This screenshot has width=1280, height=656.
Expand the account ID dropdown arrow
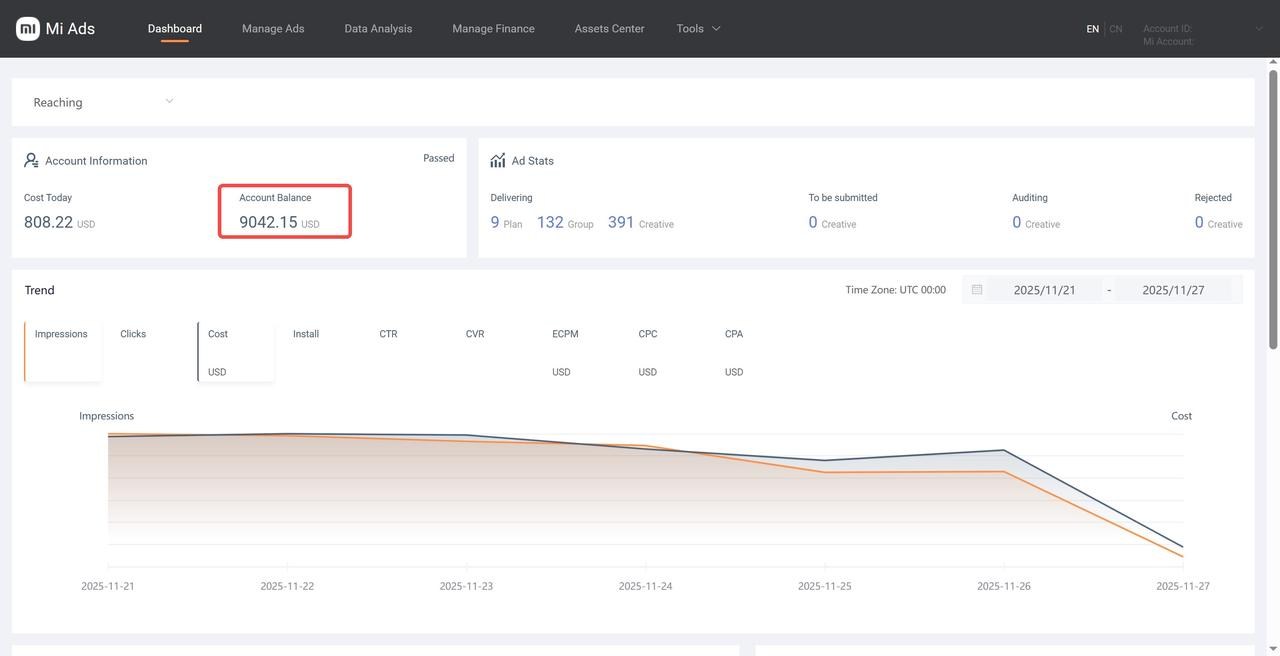point(1259,29)
